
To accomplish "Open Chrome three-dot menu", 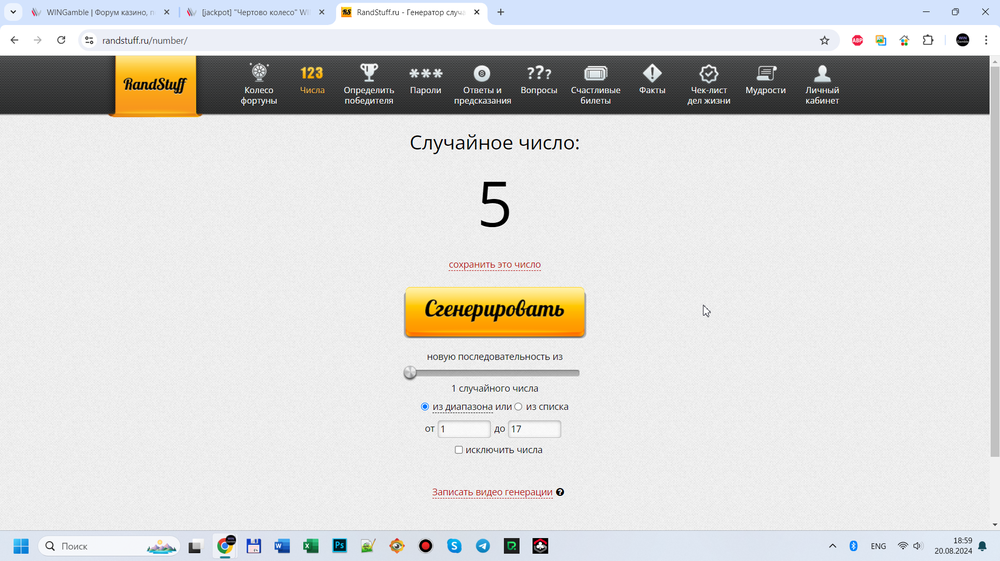I will coord(986,40).
